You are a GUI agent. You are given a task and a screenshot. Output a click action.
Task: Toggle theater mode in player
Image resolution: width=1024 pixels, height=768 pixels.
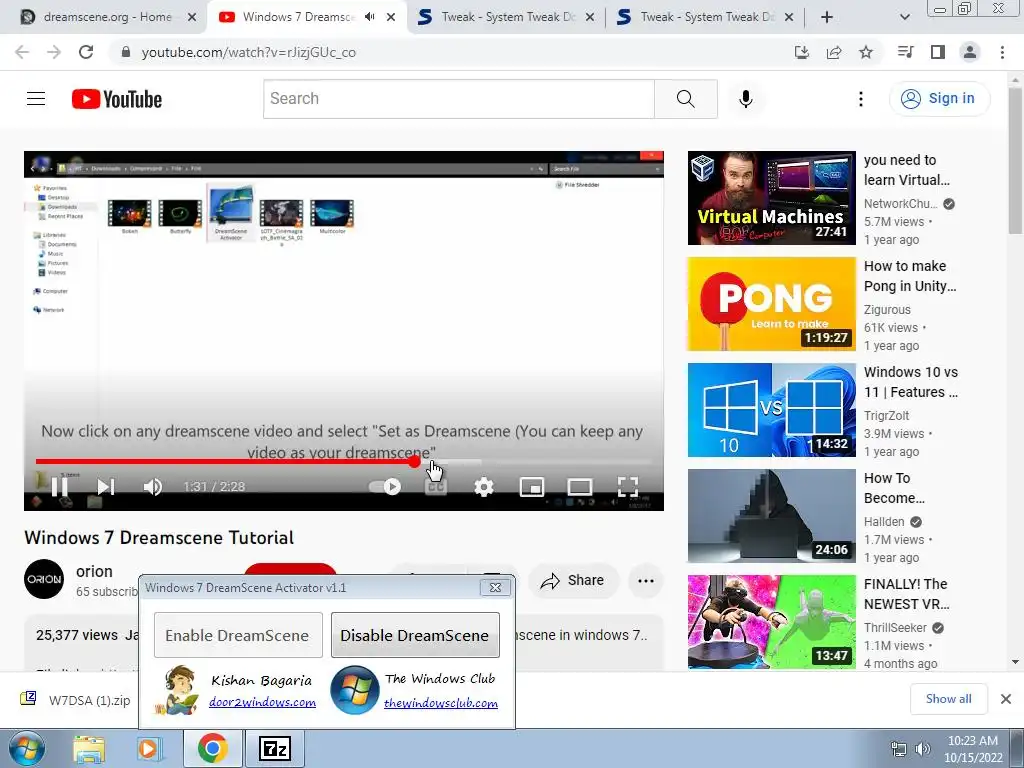[579, 487]
